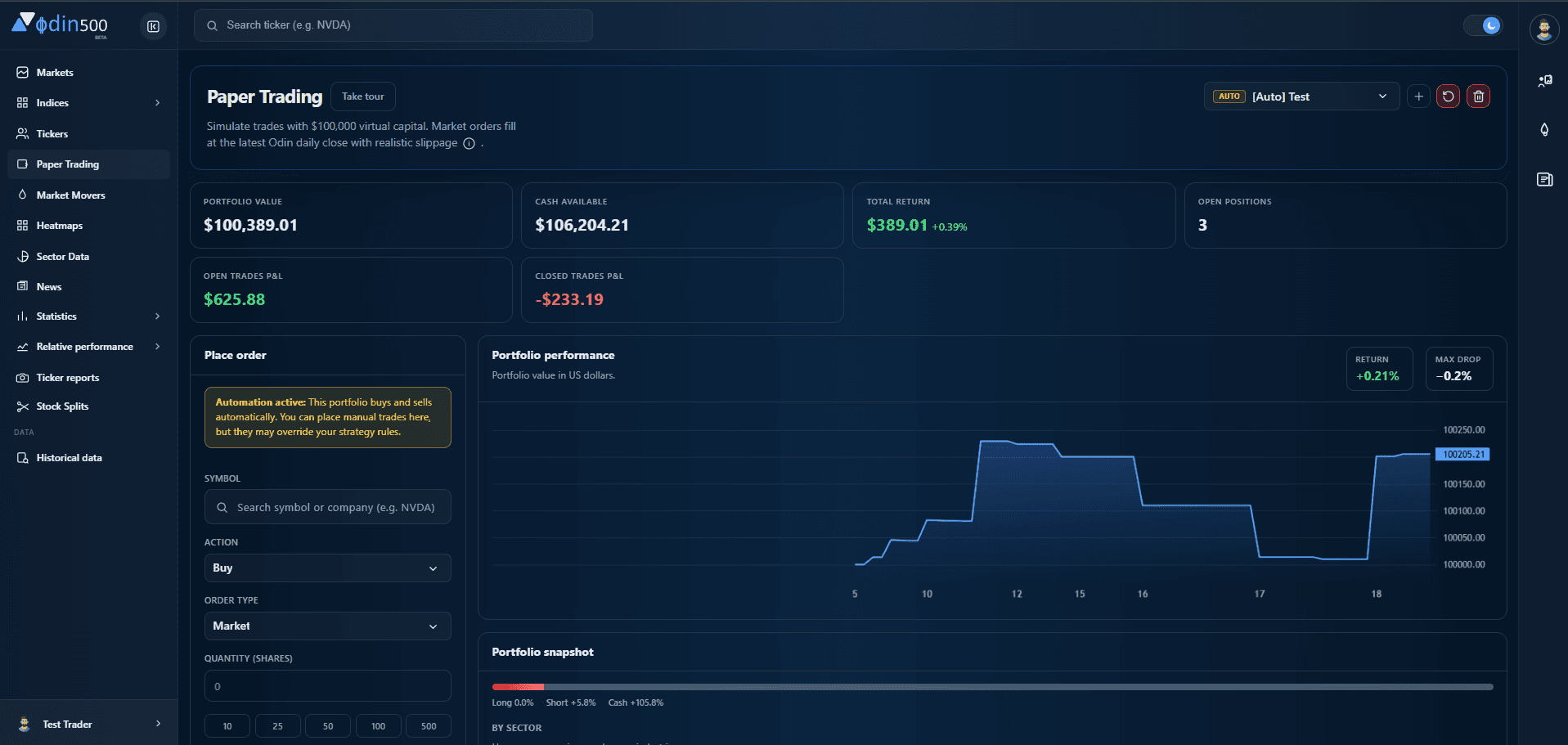1568x745 pixels.
Task: Click the Total Return $389.01 figure
Action: [896, 226]
